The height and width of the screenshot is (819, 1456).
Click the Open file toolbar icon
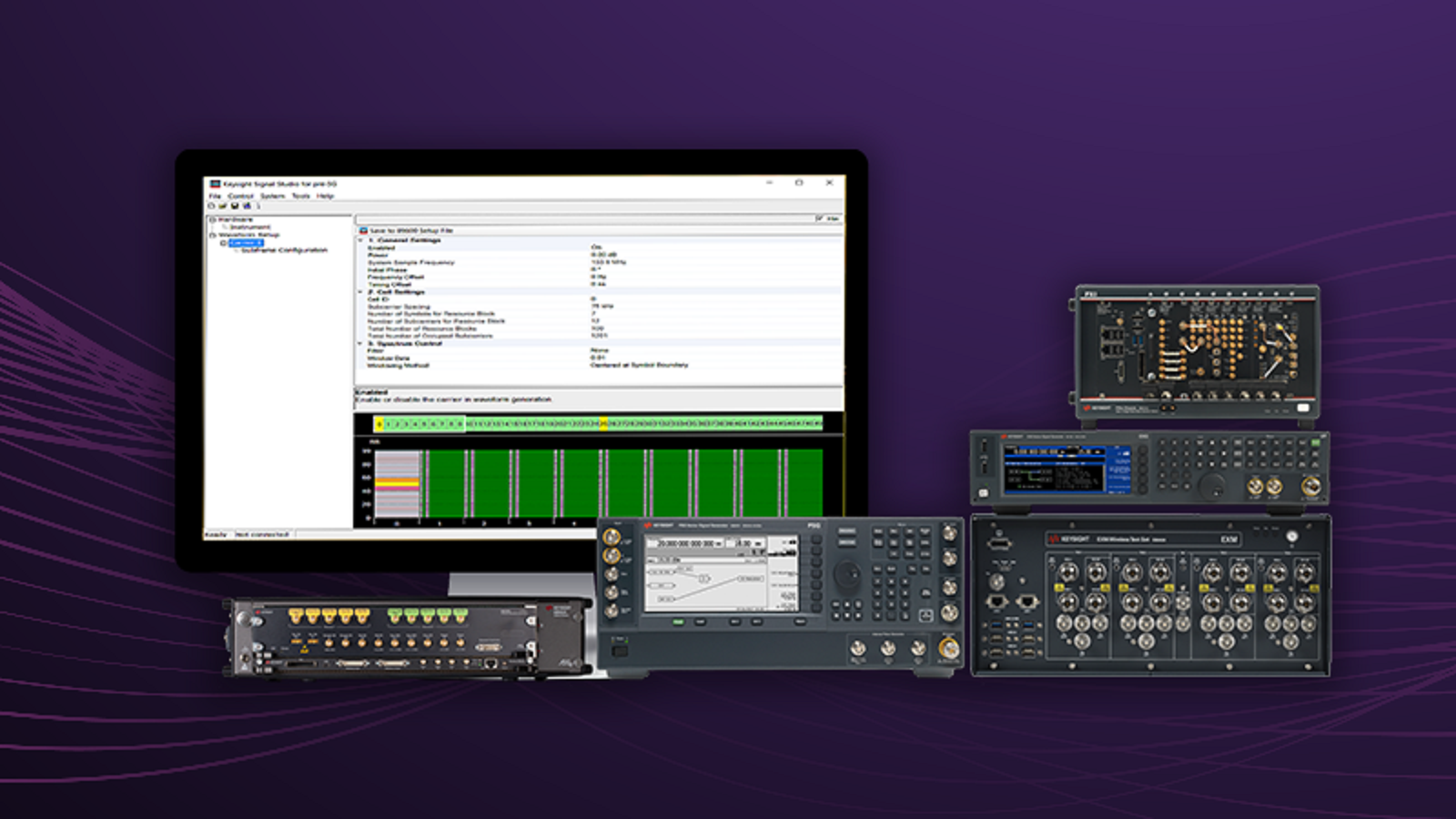(x=223, y=206)
